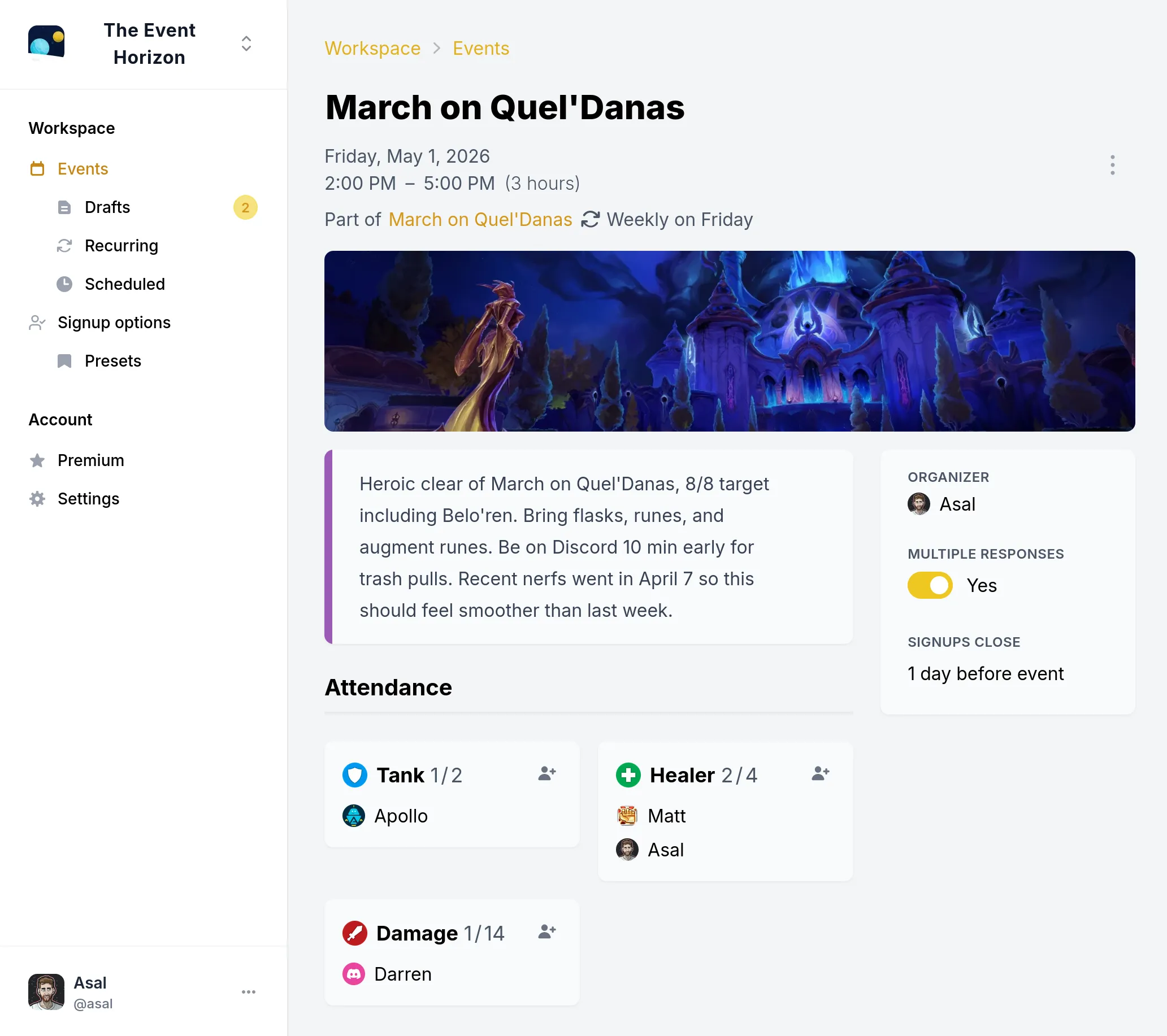Viewport: 1167px width, 1036px height.
Task: Click the Drafts document icon
Action: click(64, 207)
